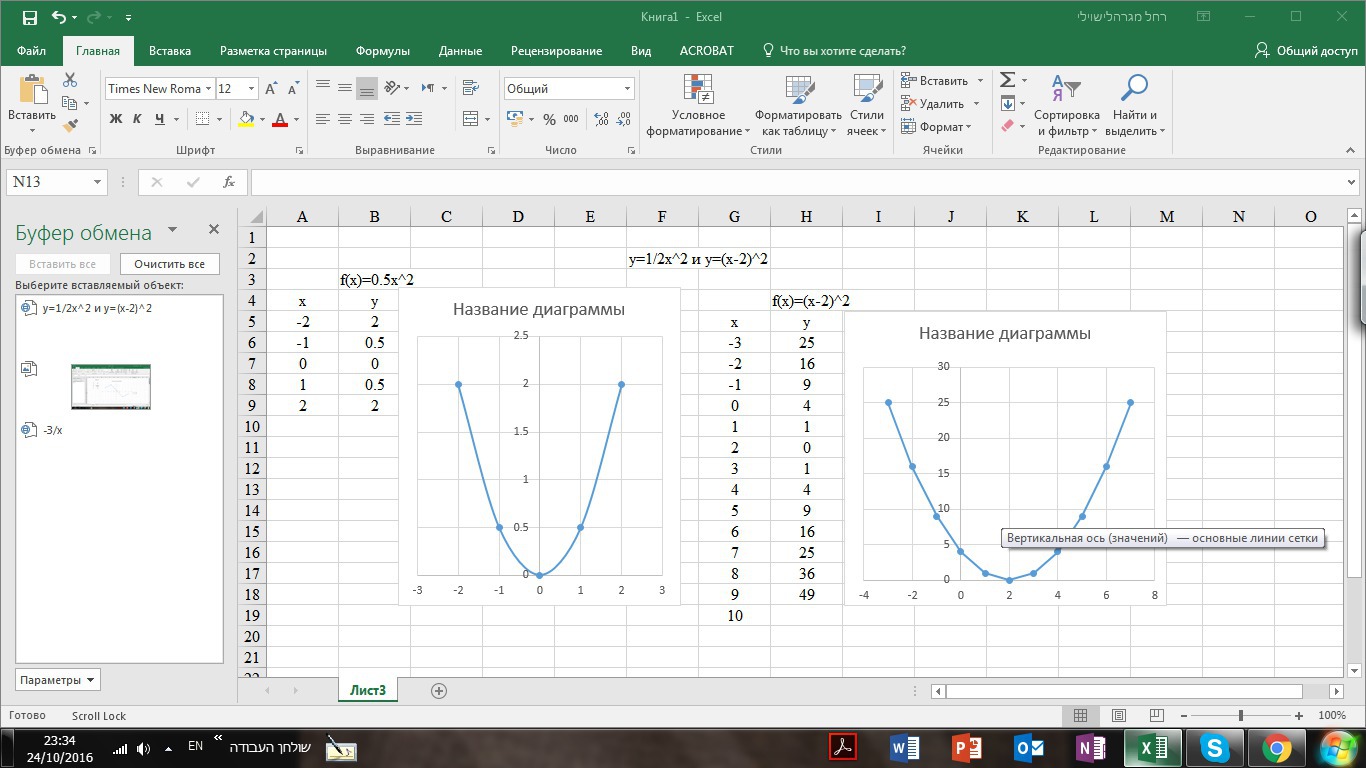The width and height of the screenshot is (1366, 768).
Task: Select the Лист3 sheet tab
Action: 368,690
